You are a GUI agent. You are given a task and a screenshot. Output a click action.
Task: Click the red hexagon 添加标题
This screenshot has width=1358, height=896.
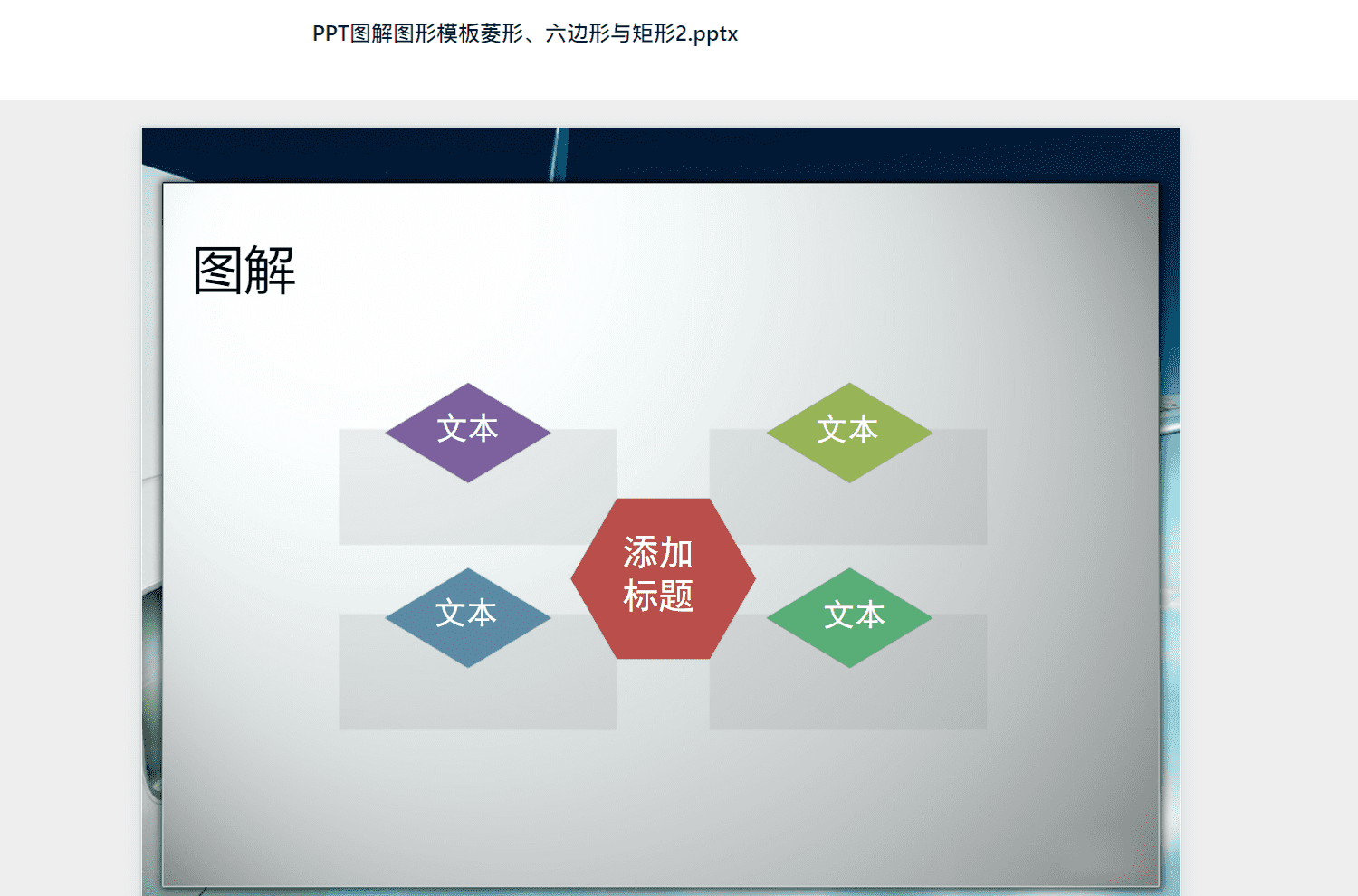[x=663, y=578]
